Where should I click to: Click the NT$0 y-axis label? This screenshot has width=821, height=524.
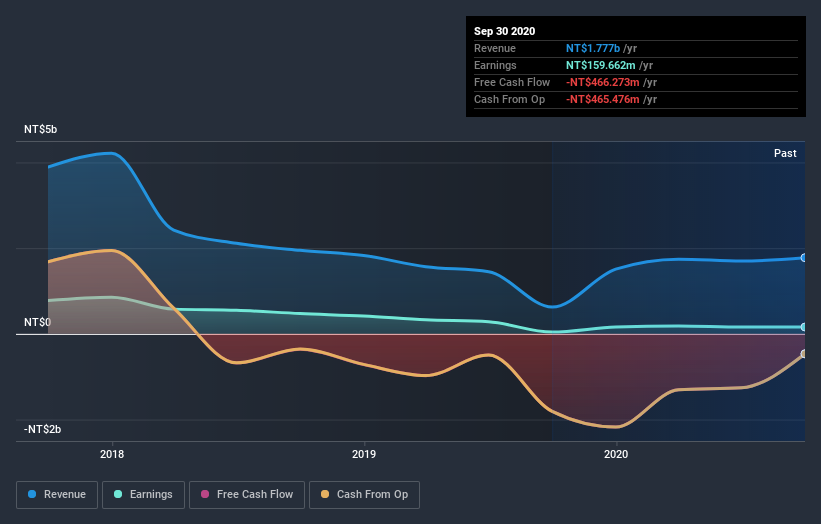click(x=37, y=322)
